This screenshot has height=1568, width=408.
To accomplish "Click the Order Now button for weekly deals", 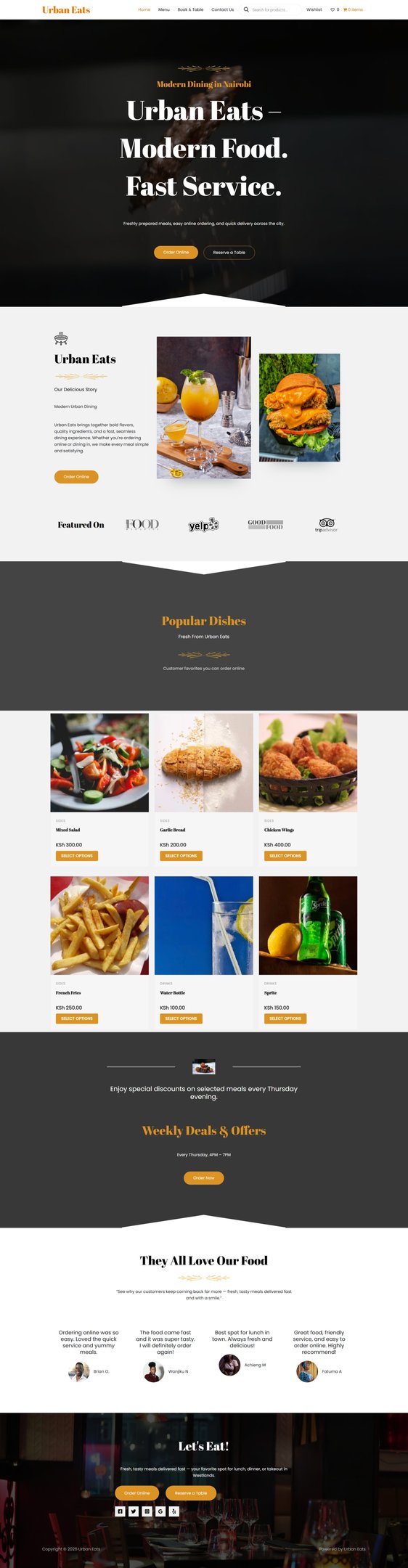I will pos(204,1177).
